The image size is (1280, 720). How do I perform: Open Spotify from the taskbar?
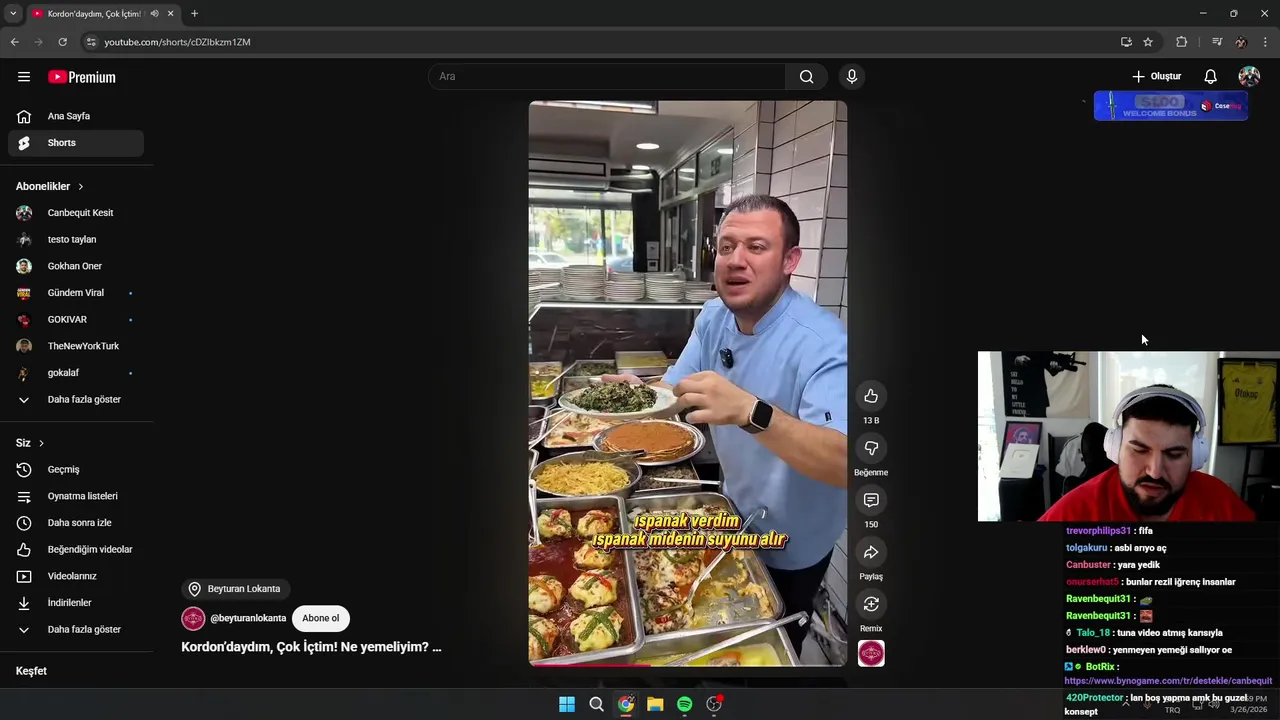(684, 704)
